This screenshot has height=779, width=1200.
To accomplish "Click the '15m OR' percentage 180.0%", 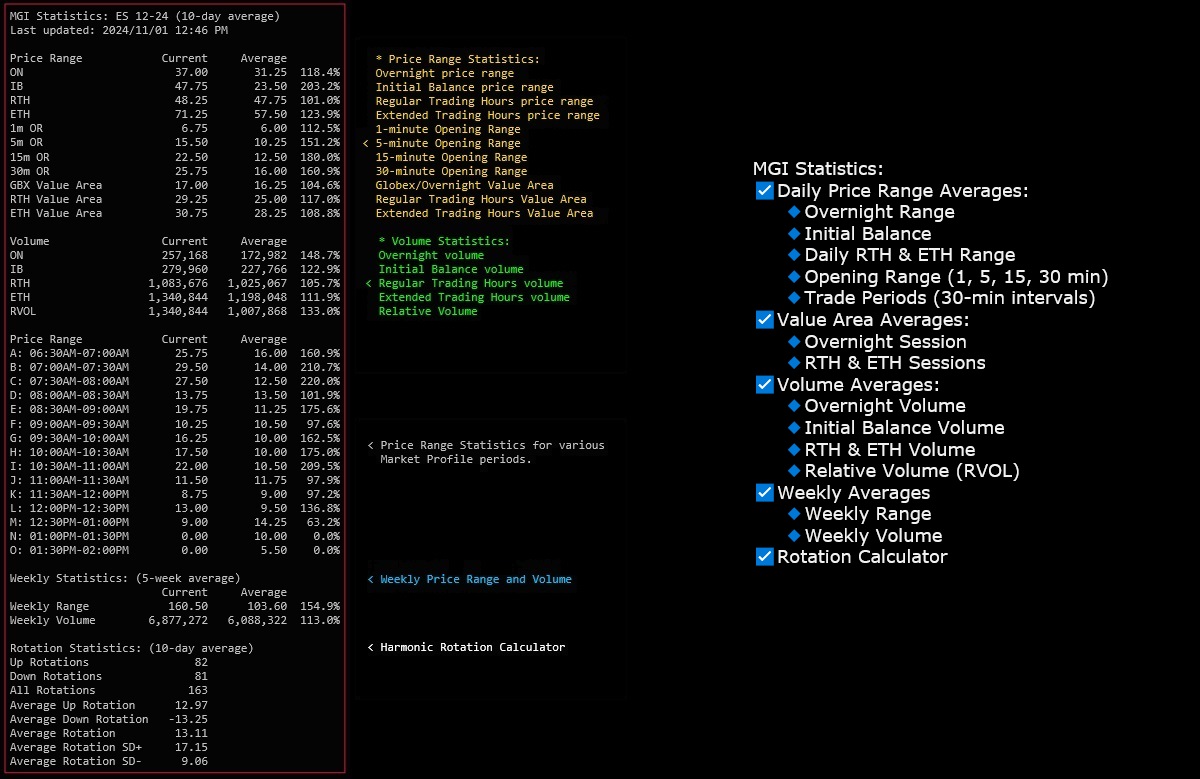I will pos(320,156).
